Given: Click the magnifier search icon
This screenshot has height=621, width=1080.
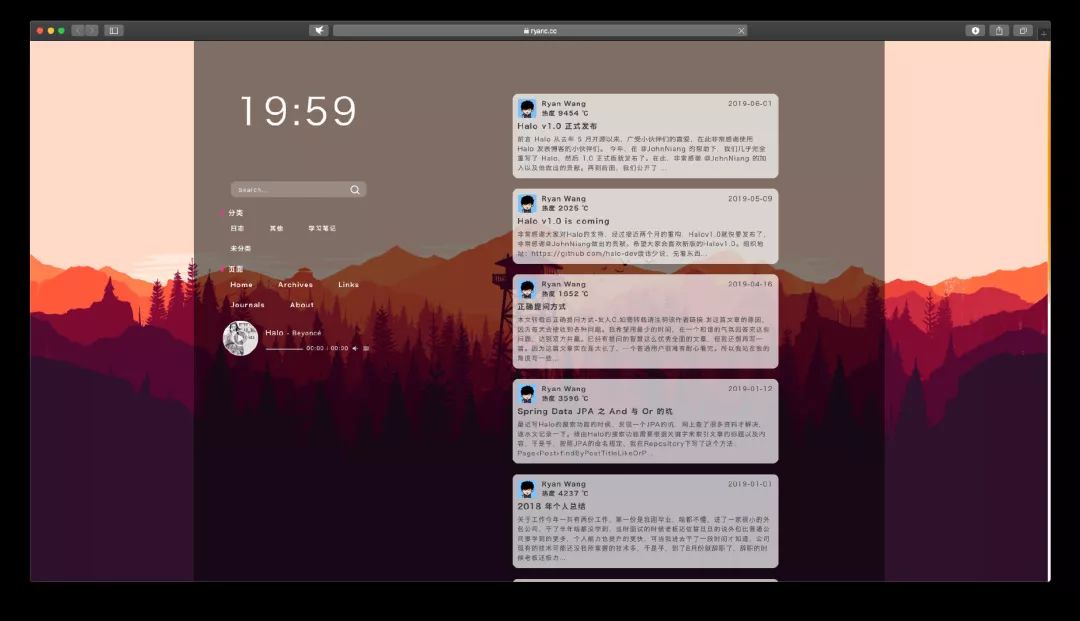Looking at the screenshot, I should pos(355,189).
